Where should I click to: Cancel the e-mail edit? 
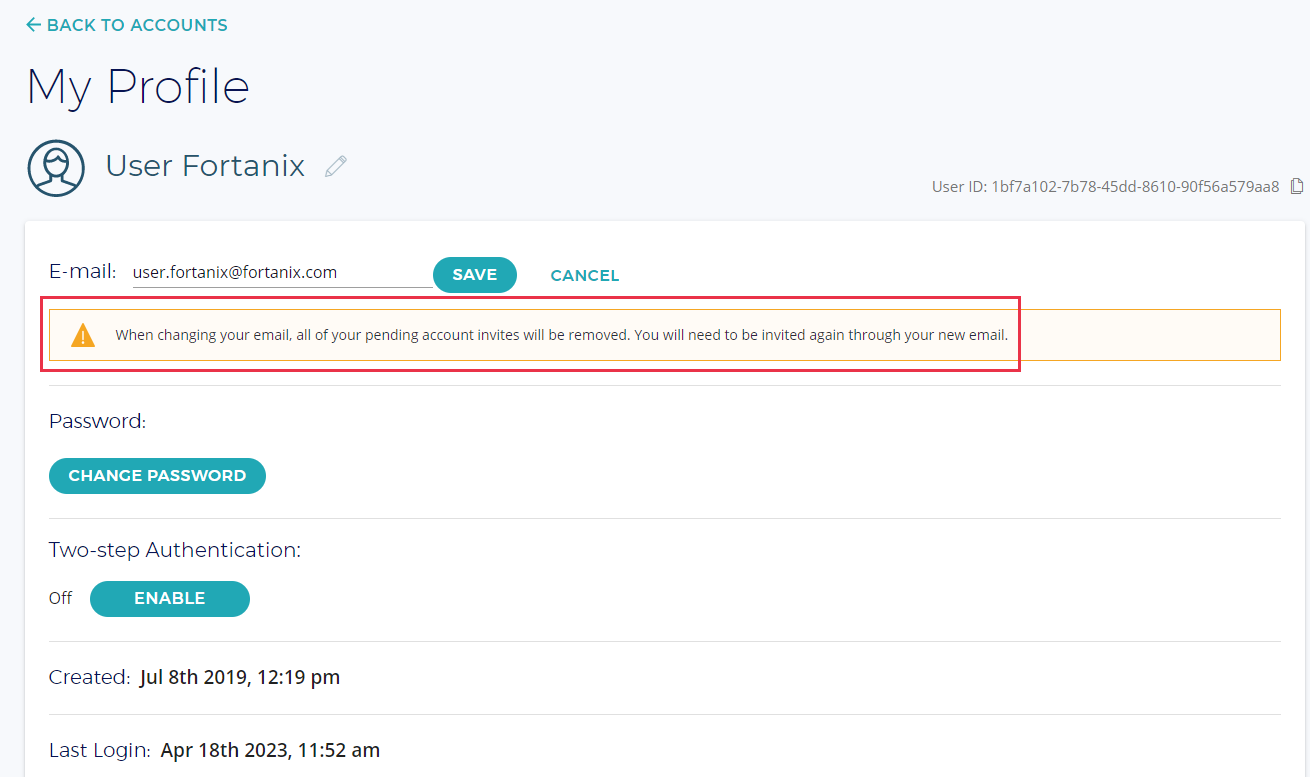tap(585, 275)
